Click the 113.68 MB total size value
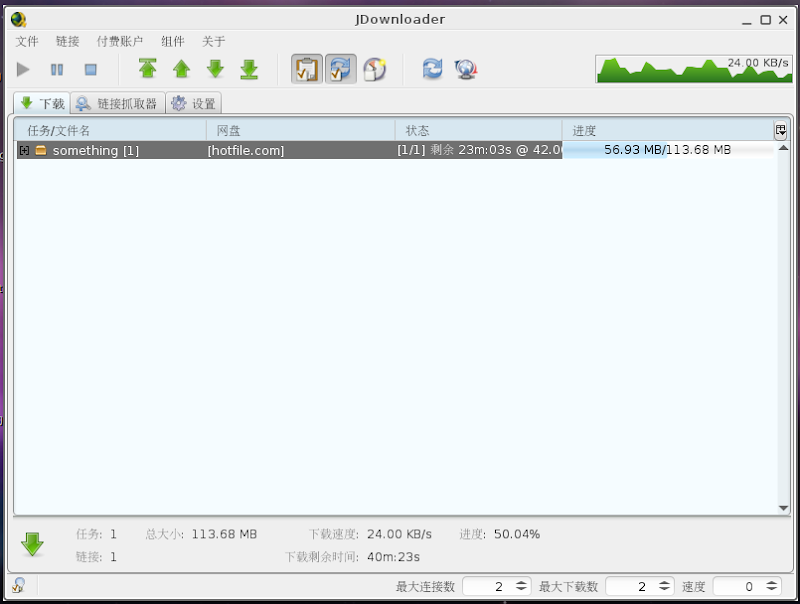This screenshot has width=800, height=604. (x=224, y=534)
